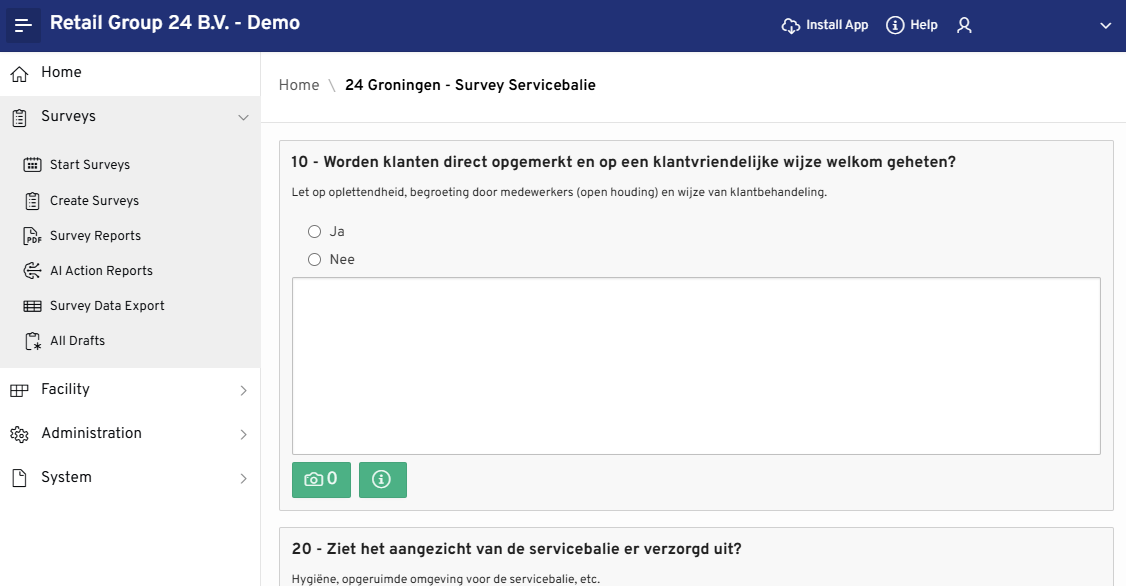Click the Survey Reports PDF icon
This screenshot has width=1126, height=586.
pos(32,236)
